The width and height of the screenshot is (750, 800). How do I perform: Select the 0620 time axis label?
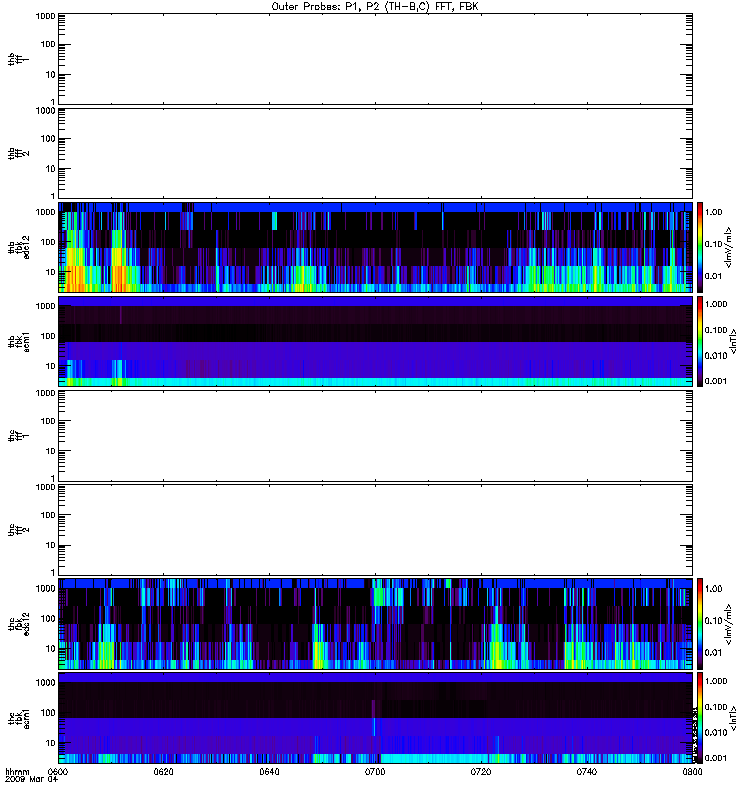(164, 772)
